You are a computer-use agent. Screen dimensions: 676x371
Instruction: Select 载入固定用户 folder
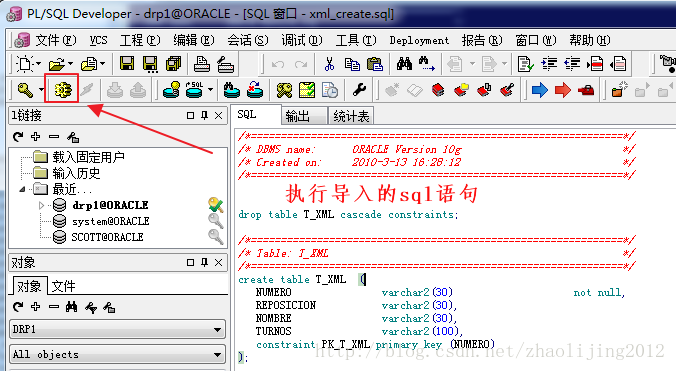coord(88,157)
